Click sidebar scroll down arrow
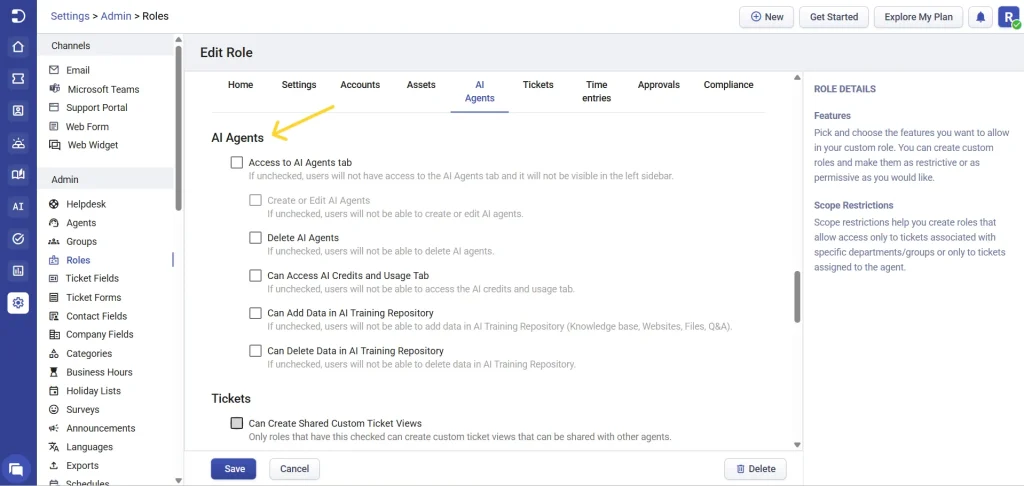The width and height of the screenshot is (1024, 486). (x=179, y=480)
